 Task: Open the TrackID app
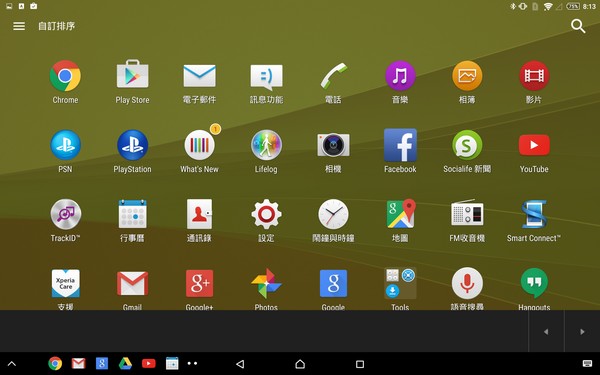tap(65, 214)
